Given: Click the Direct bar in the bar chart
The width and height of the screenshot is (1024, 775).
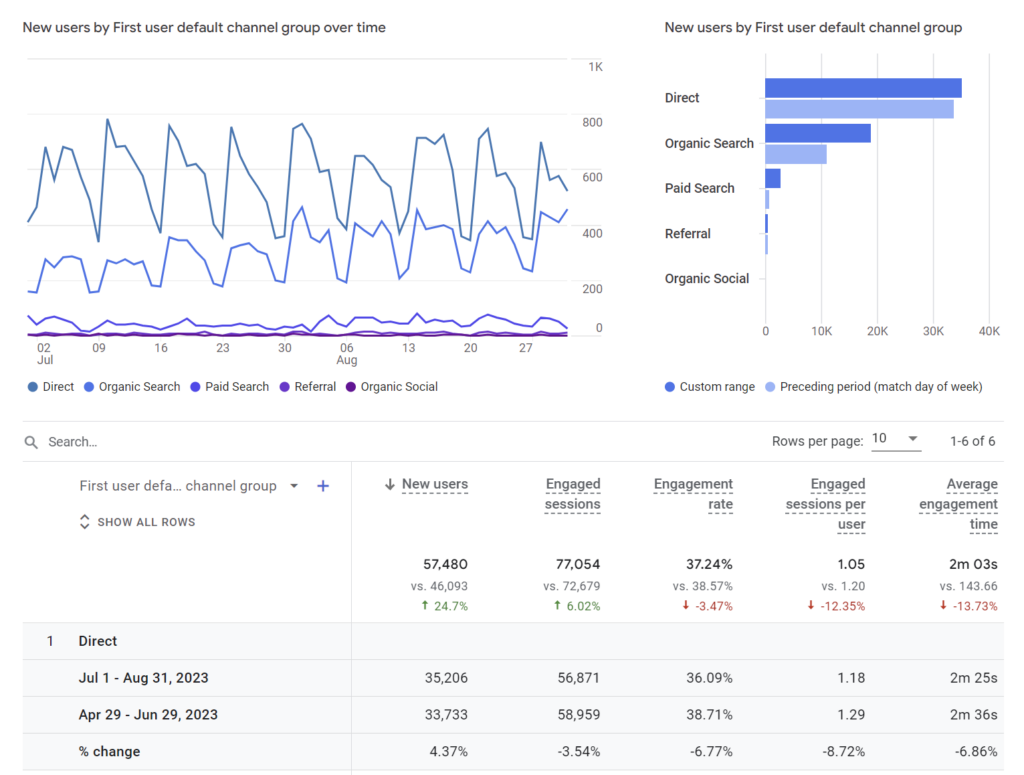Looking at the screenshot, I should [x=863, y=88].
